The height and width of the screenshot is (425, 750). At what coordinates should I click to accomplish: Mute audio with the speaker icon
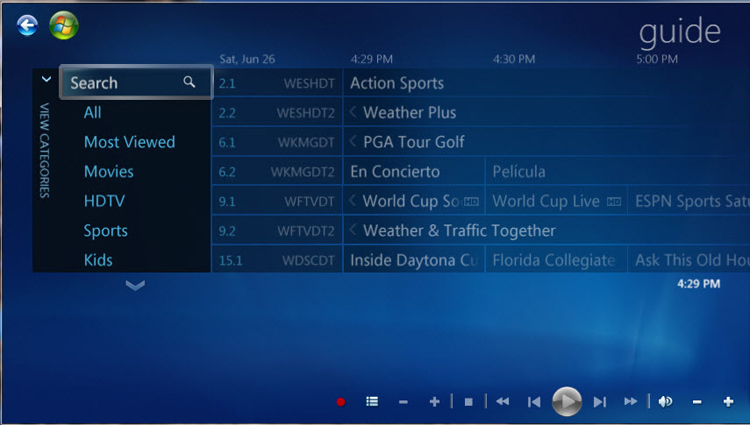click(665, 402)
